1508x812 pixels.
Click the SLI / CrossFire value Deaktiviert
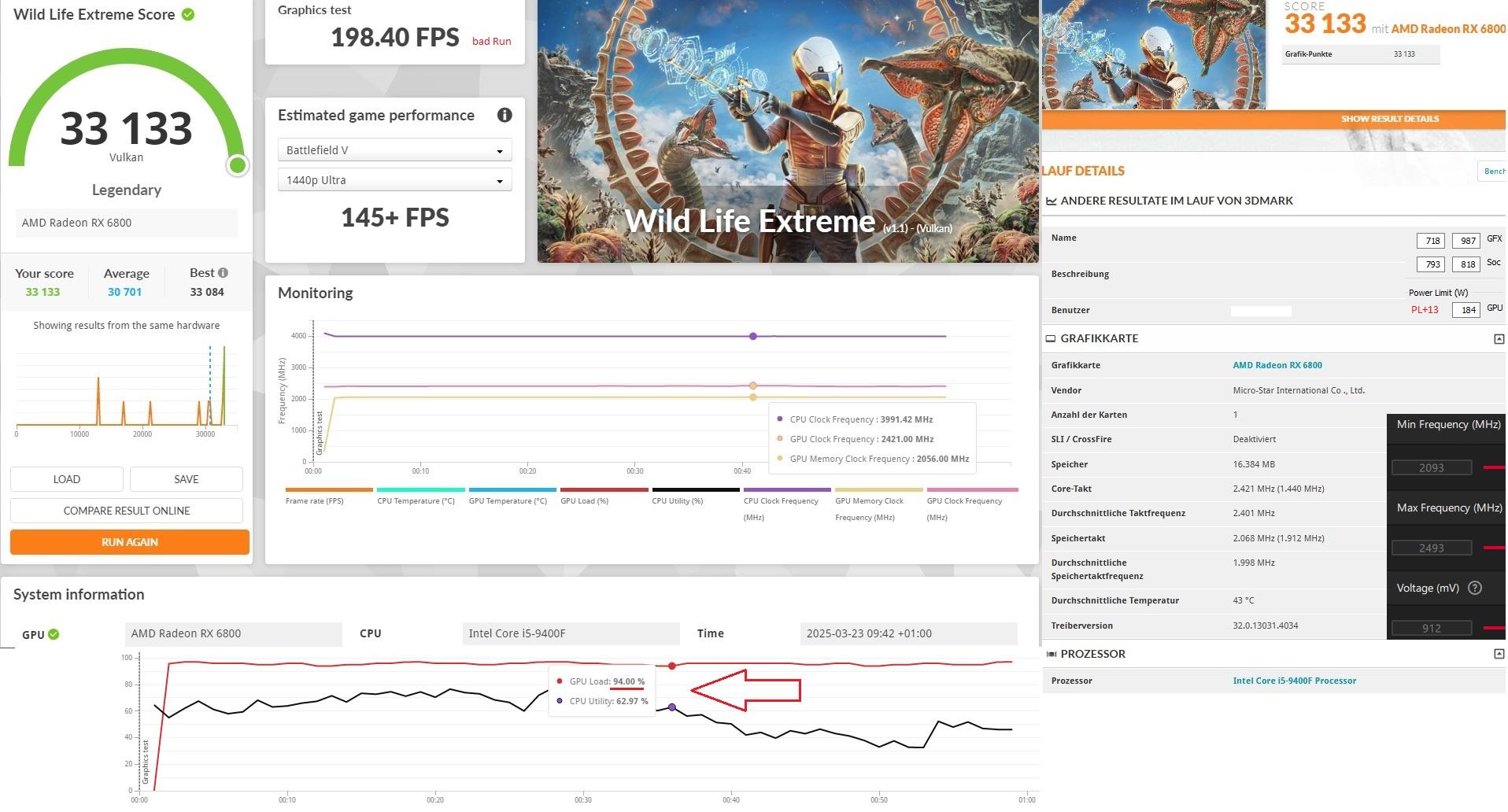pos(1254,439)
